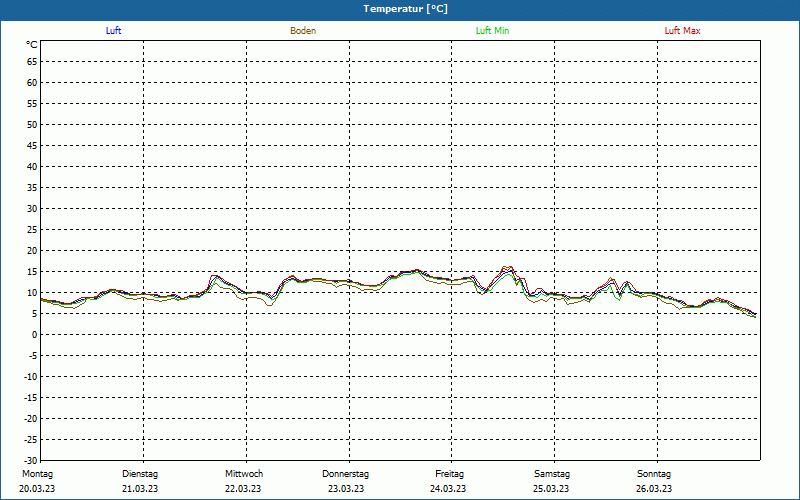Click the date 20.03.23
Image resolution: width=800 pixels, height=500 pixels.
click(37, 489)
